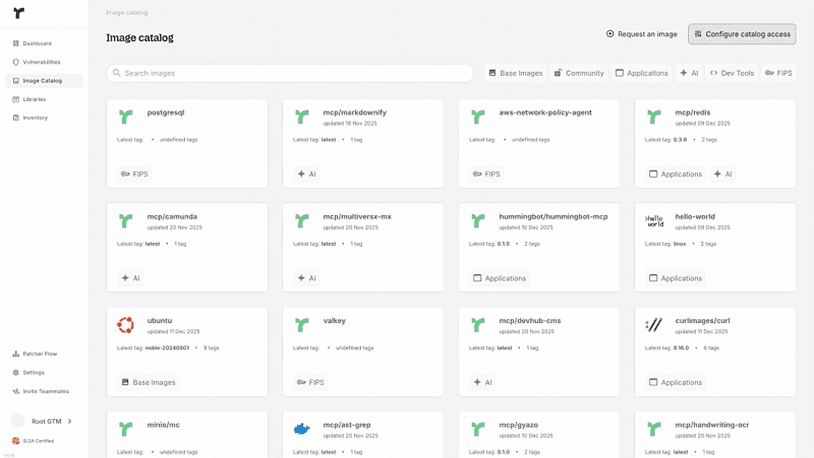Screen dimensions: 814x458
Task: Open the minio/mc image title
Action: pyautogui.click(x=163, y=425)
